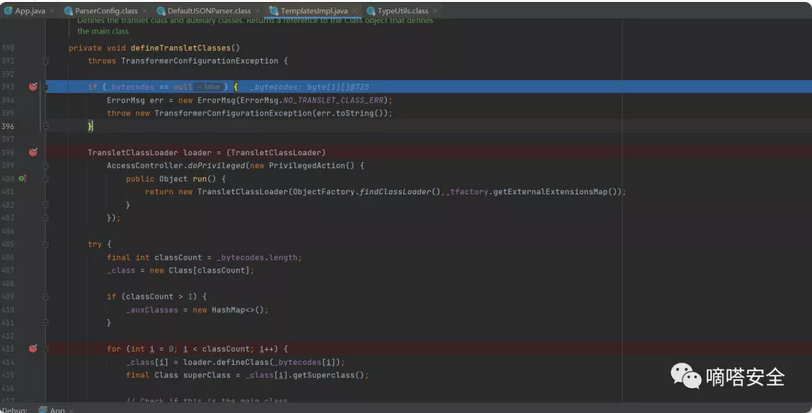The width and height of the screenshot is (812, 413).
Task: Collapse the if block fold at line 393
Action: [46, 87]
